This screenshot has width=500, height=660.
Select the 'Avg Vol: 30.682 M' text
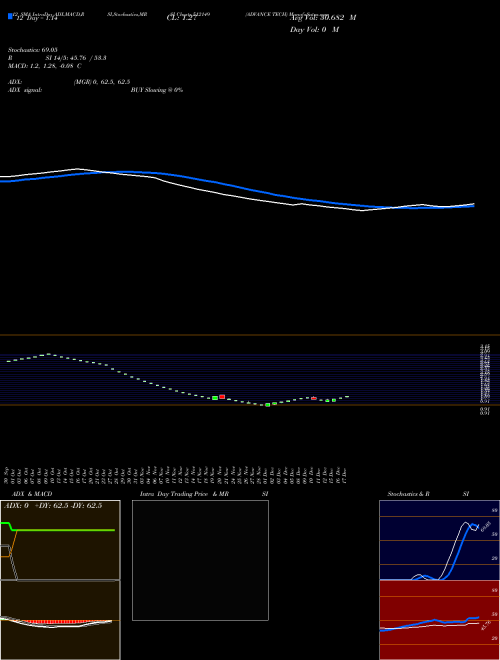click(x=323, y=18)
